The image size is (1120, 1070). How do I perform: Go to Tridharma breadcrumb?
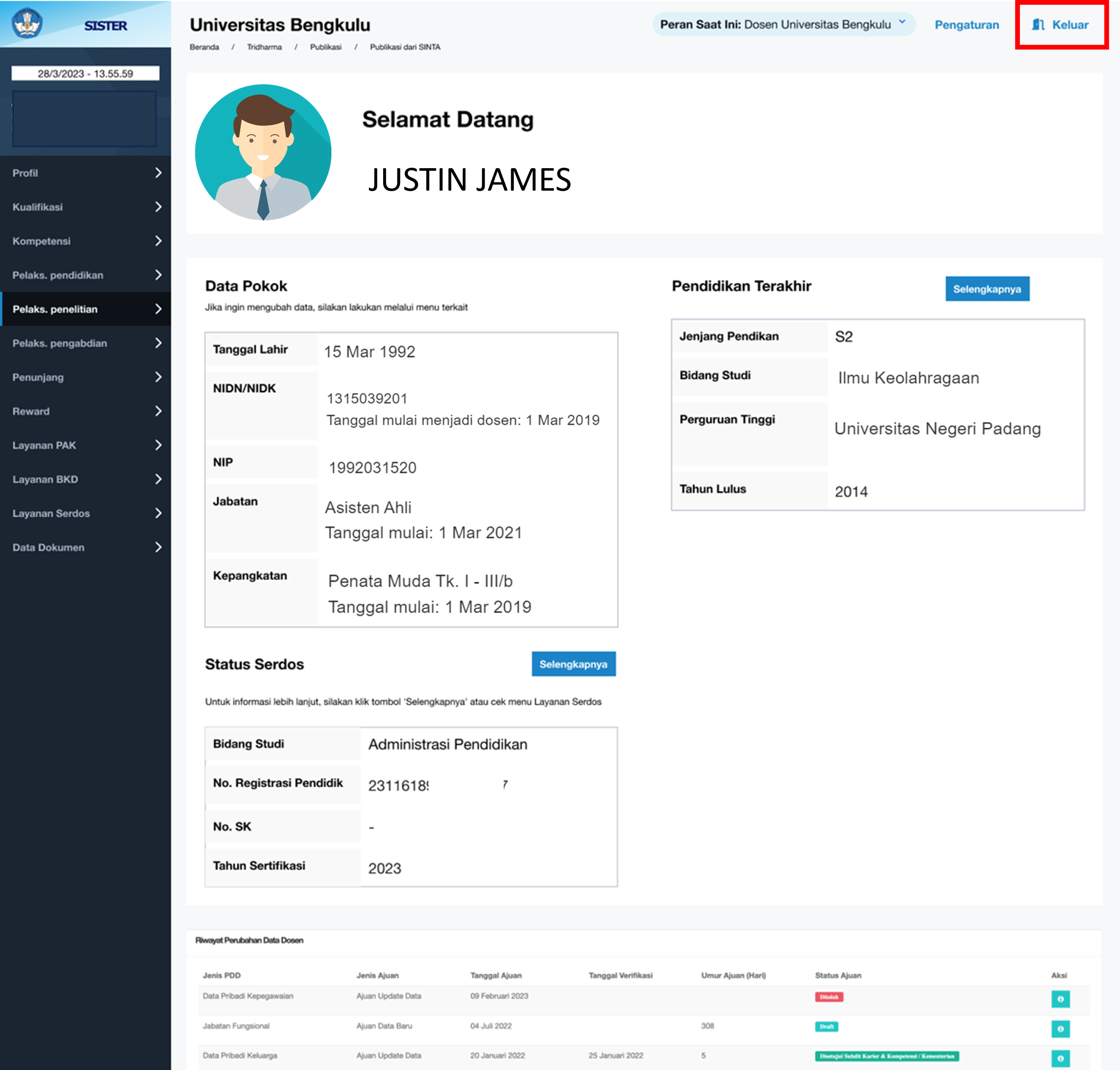(264, 47)
